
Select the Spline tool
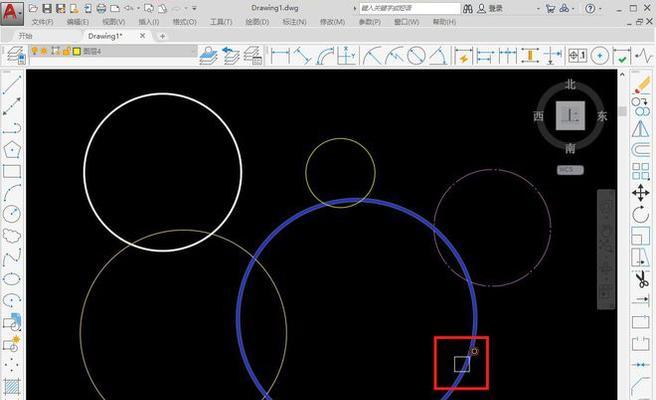pyautogui.click(x=12, y=257)
